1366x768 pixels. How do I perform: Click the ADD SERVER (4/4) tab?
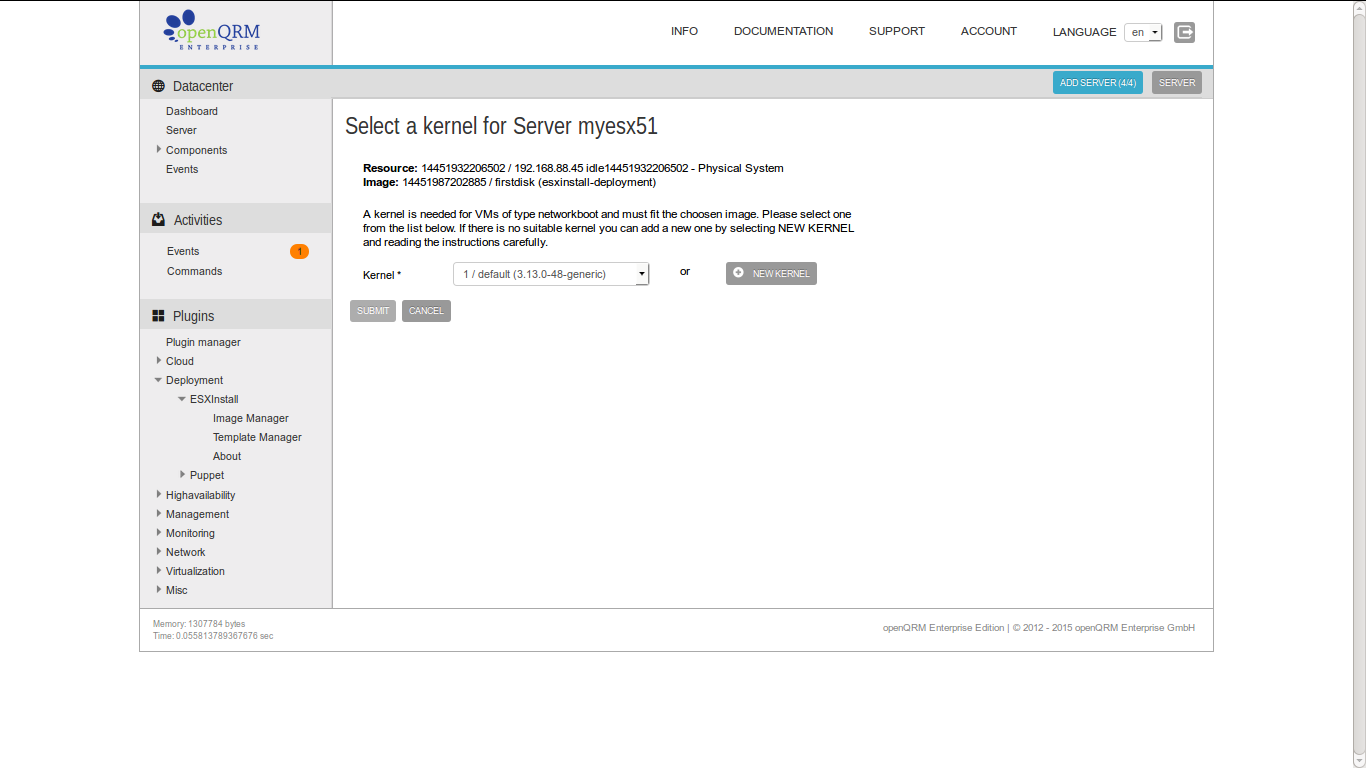click(x=1098, y=83)
